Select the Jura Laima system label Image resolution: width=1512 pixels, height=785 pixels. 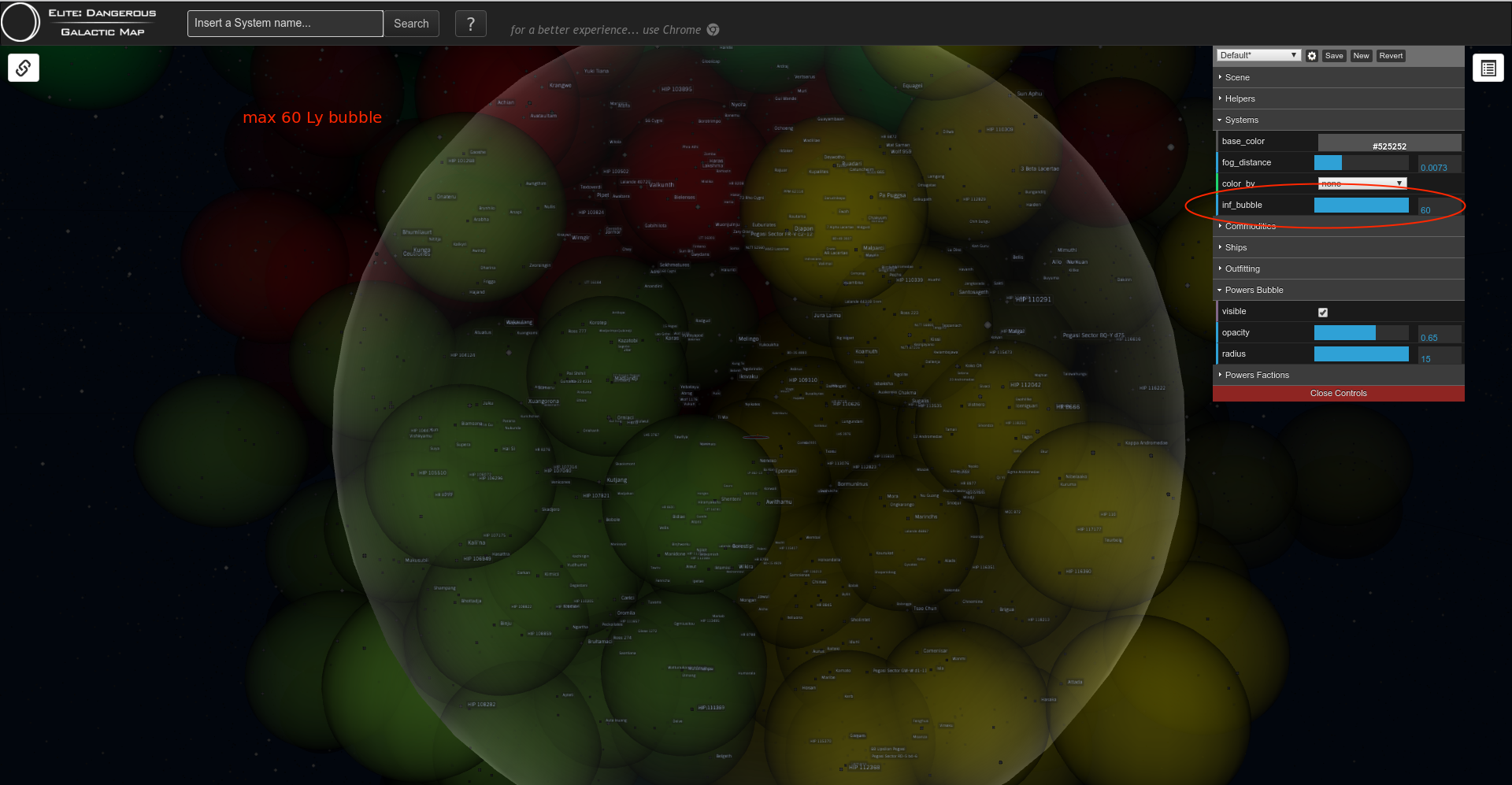click(x=827, y=315)
